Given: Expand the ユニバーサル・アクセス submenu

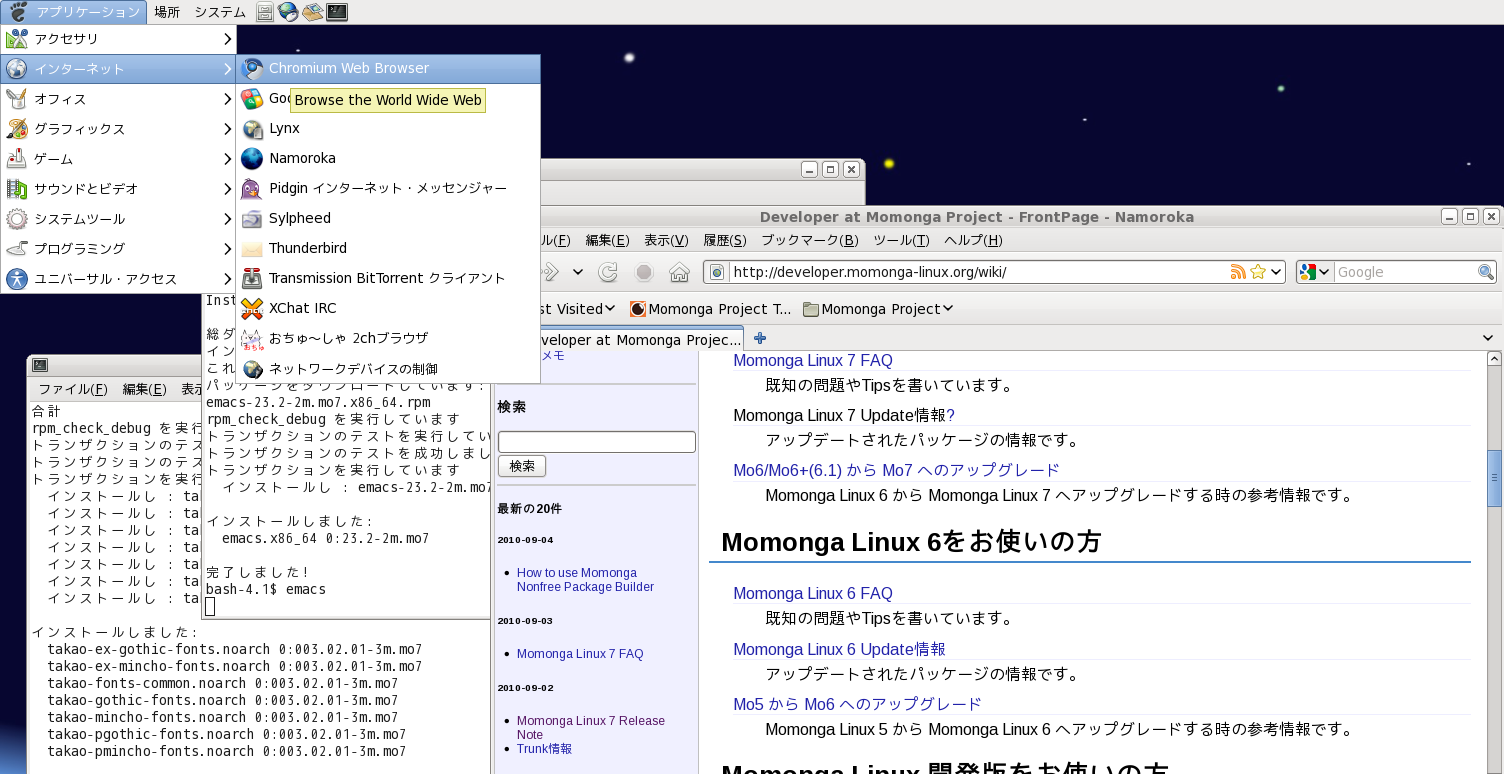Looking at the screenshot, I should click(118, 279).
